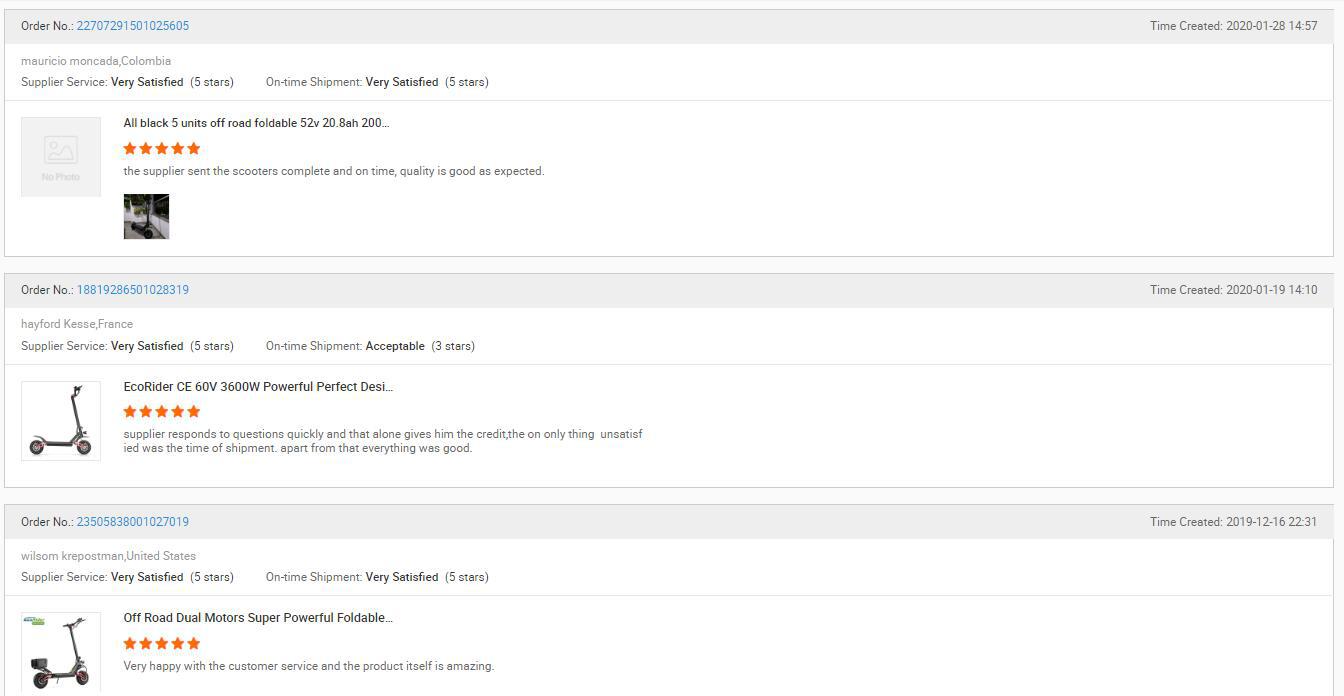Click the five-star rating on EcoRider review
The height and width of the screenshot is (696, 1344).
click(x=162, y=411)
